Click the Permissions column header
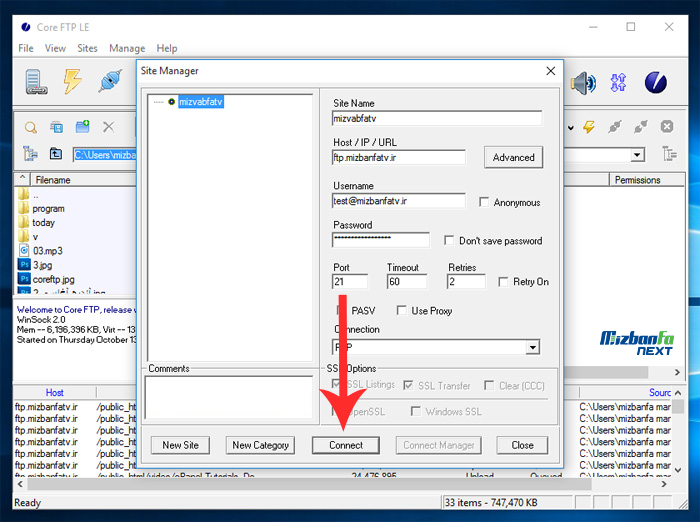The height and width of the screenshot is (522, 700). [x=646, y=180]
